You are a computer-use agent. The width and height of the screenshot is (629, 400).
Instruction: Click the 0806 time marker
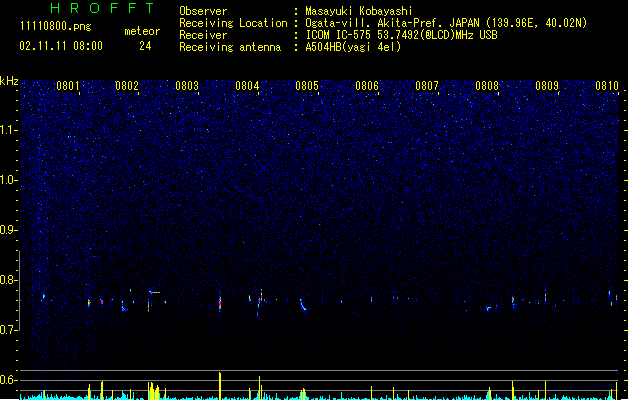click(367, 86)
